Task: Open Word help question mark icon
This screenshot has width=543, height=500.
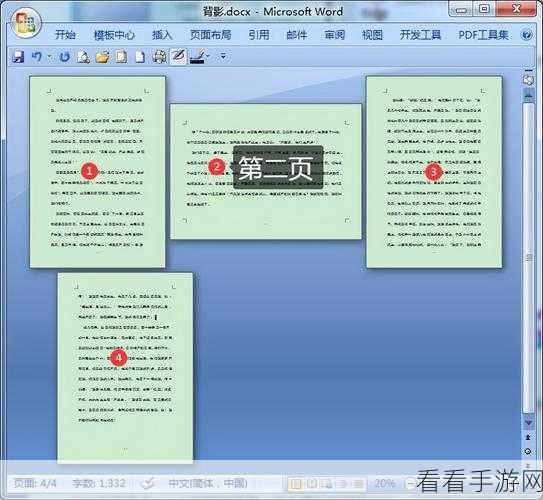Action: (x=527, y=35)
